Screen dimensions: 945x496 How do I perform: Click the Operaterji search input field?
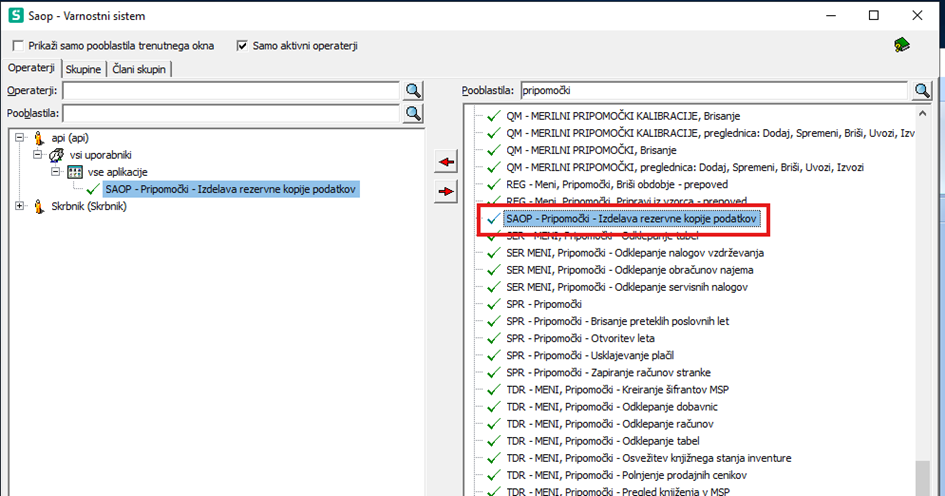(x=231, y=90)
